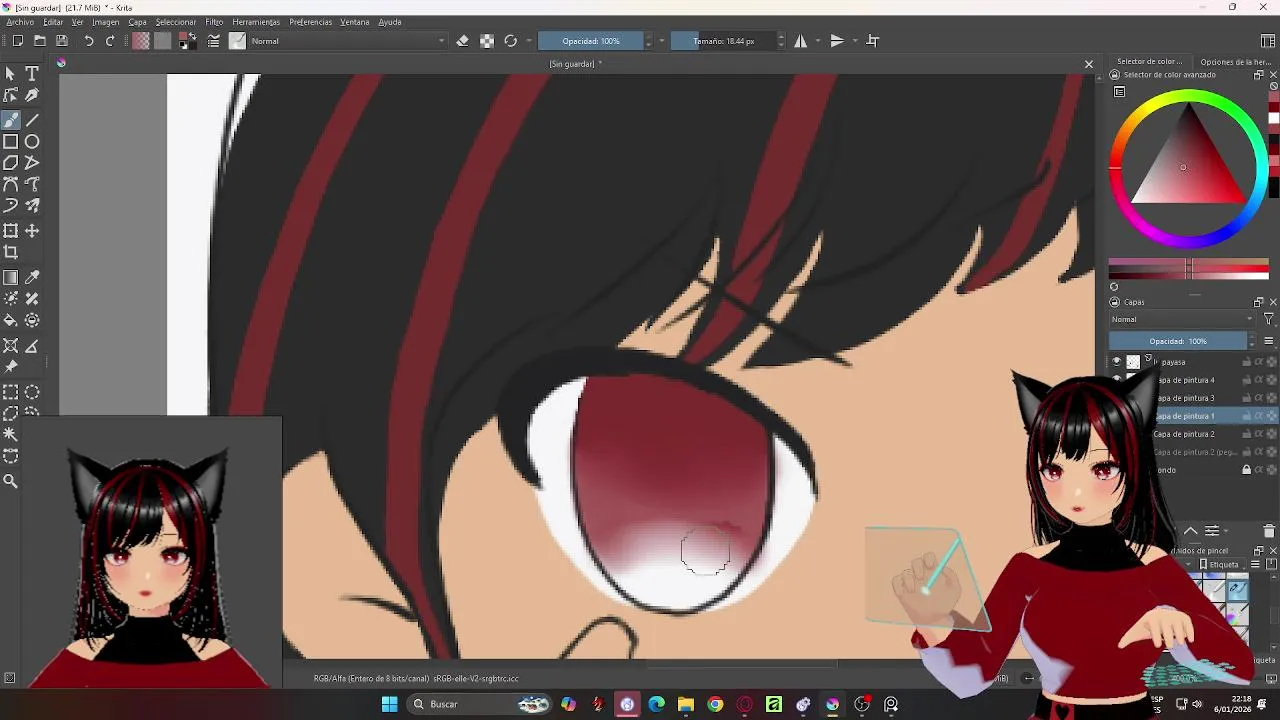Viewport: 1280px width, 720px height.
Task: Select the Transform tool
Action: point(11,231)
